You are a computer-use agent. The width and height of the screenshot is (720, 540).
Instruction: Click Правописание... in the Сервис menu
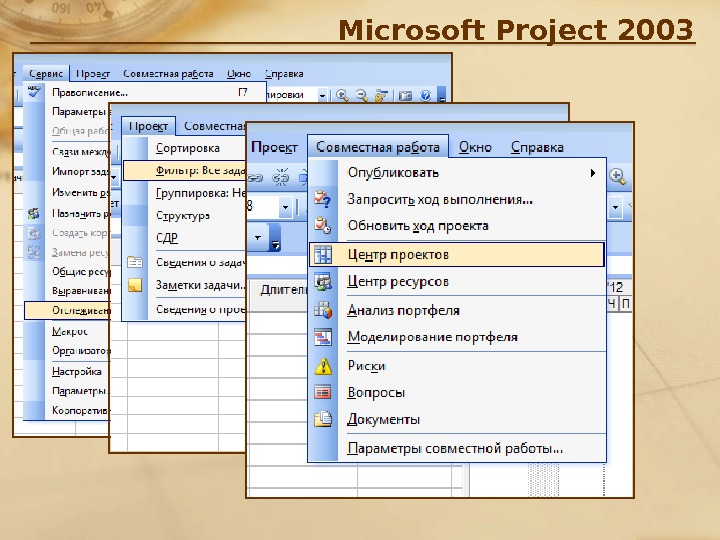pyautogui.click(x=90, y=92)
